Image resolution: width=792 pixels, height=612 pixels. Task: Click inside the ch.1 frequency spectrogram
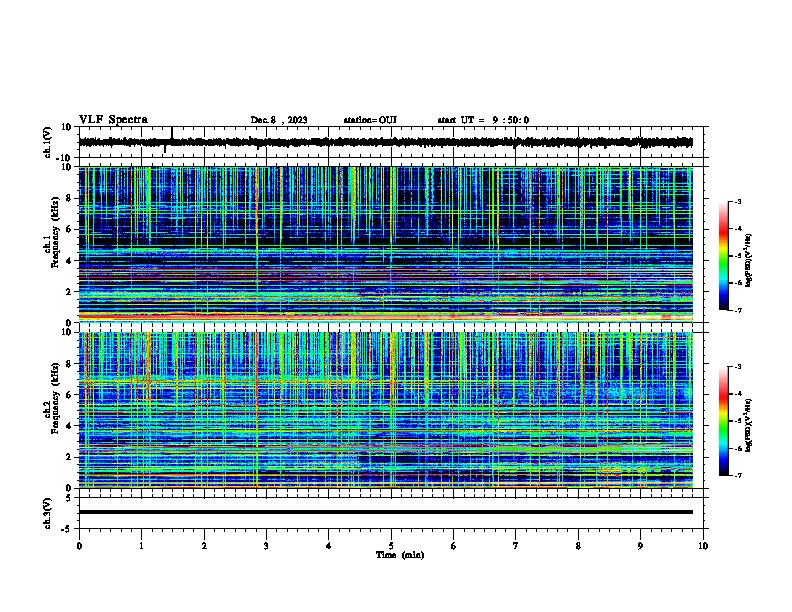385,244
